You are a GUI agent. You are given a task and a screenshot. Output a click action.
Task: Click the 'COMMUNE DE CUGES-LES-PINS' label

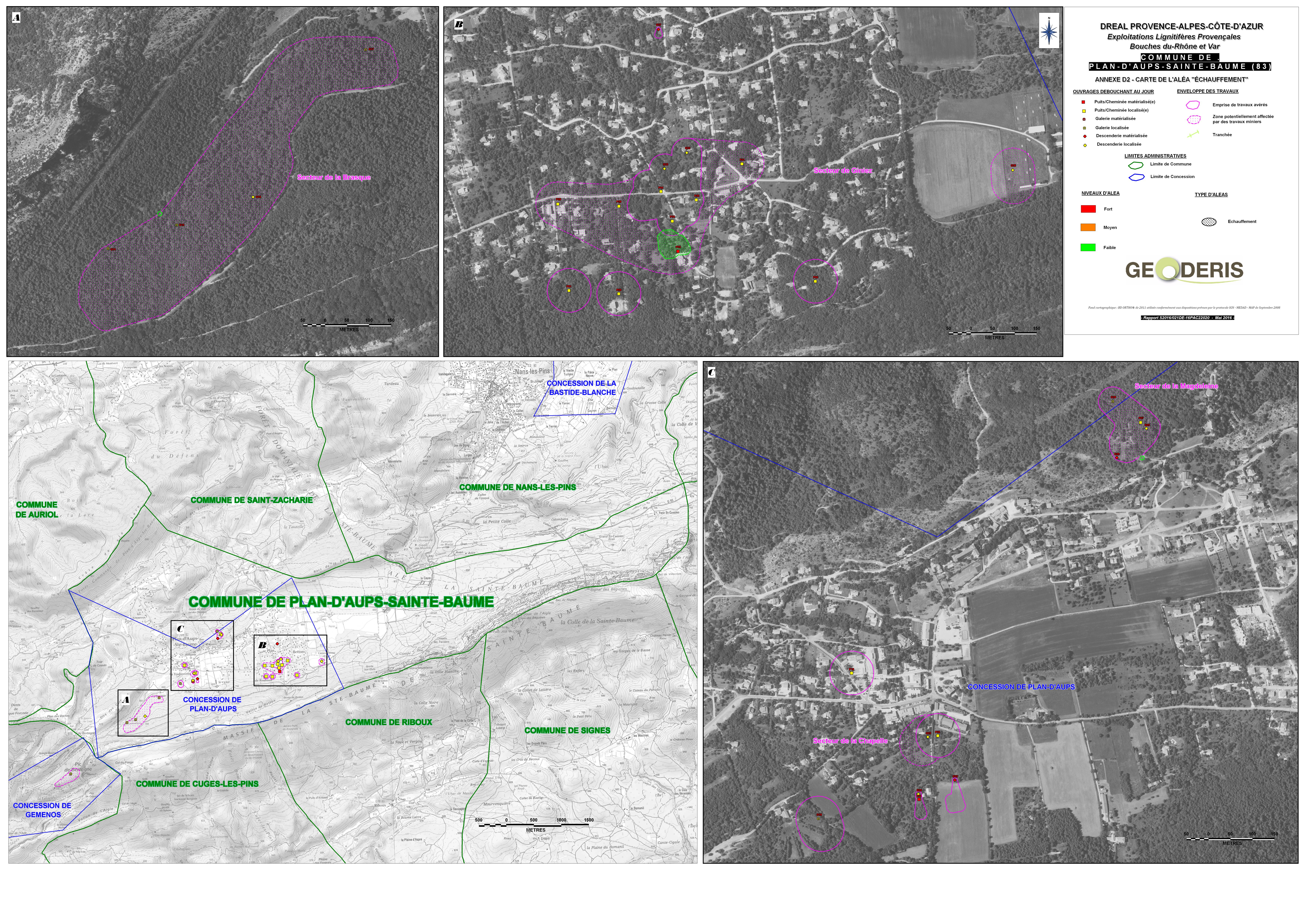point(197,784)
